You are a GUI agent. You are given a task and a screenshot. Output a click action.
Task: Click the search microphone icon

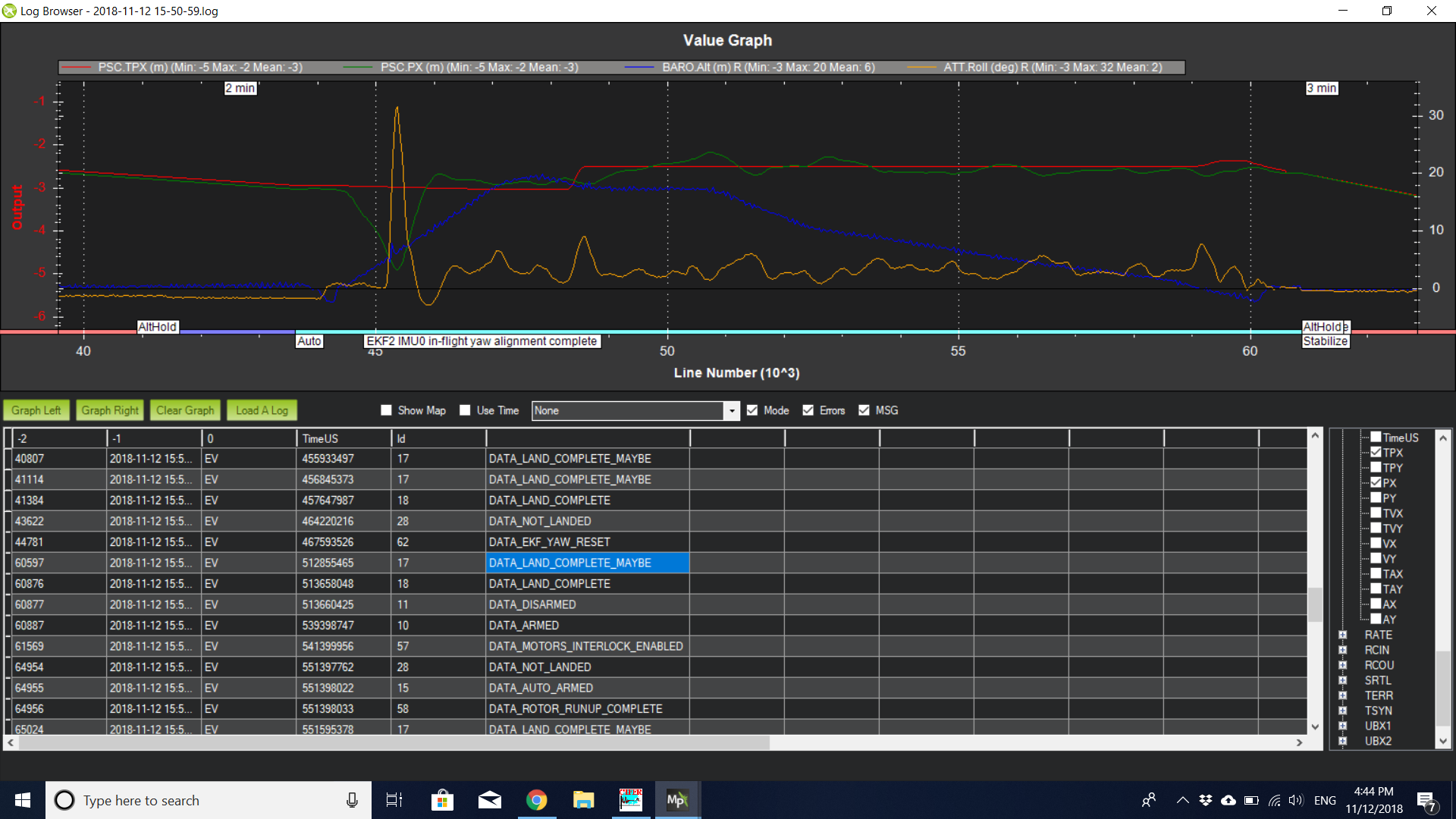coord(352,799)
